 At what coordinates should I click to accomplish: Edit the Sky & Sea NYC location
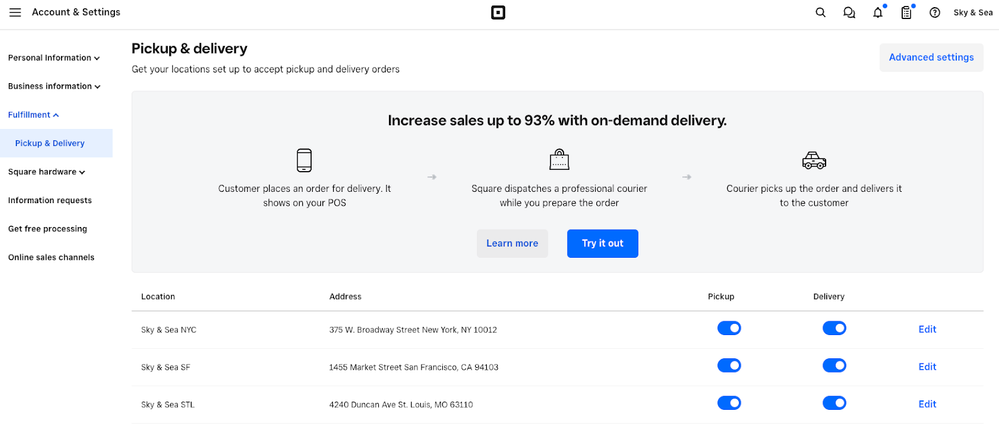(927, 329)
